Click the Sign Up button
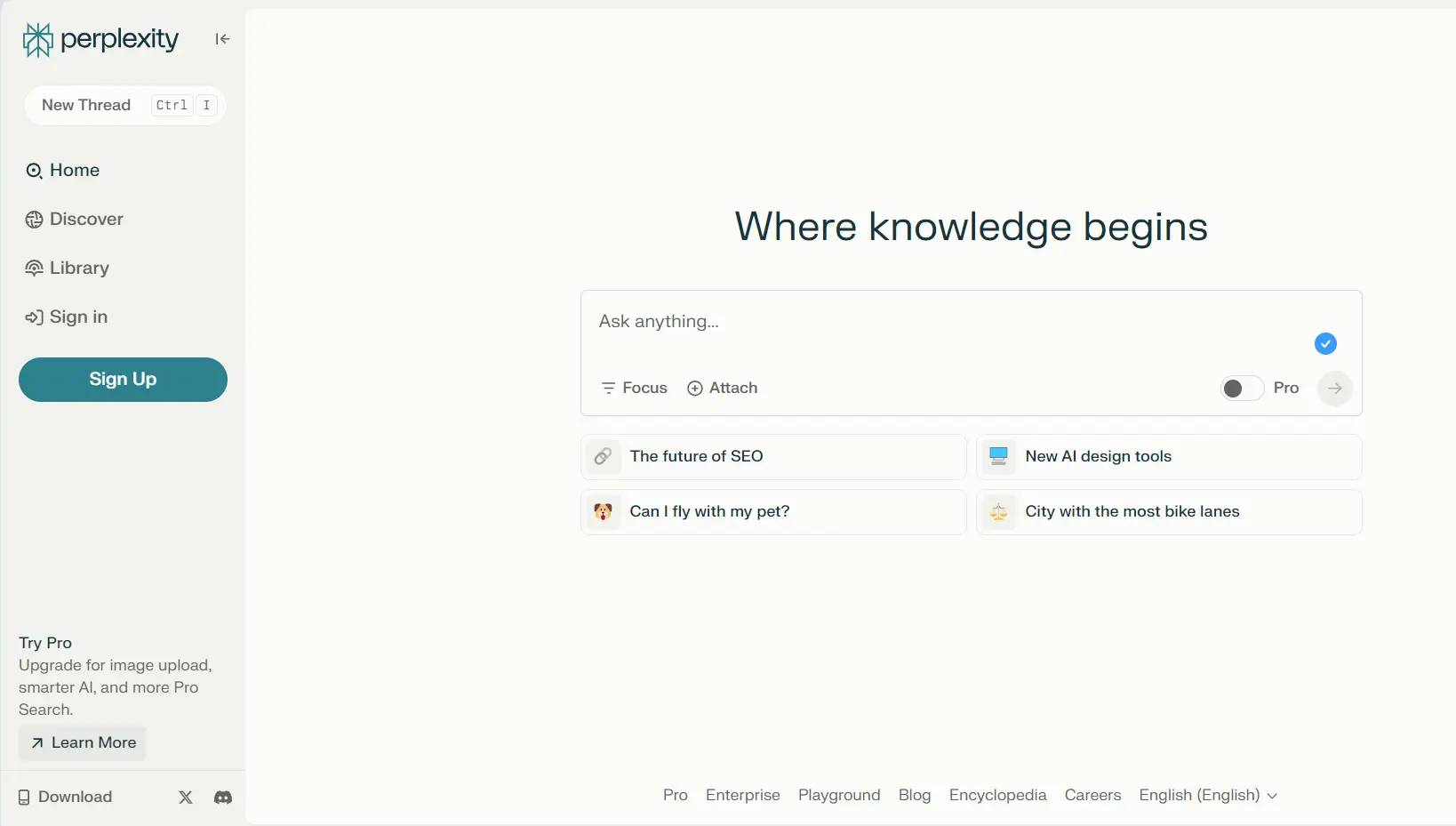The height and width of the screenshot is (826, 1456). point(123,380)
